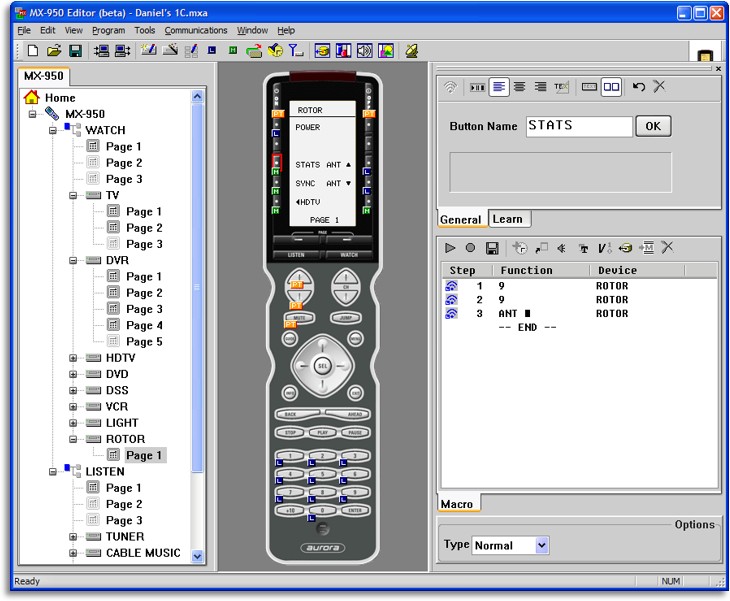
Task: Insert a delay with the clock icon
Action: pyautogui.click(x=520, y=248)
